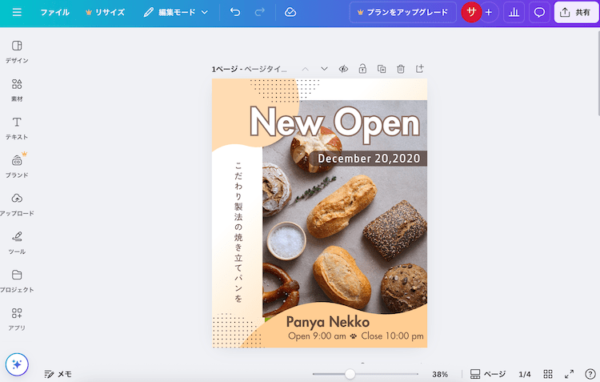
Task: Click the vertical scrollbar on right
Action: click(598, 73)
